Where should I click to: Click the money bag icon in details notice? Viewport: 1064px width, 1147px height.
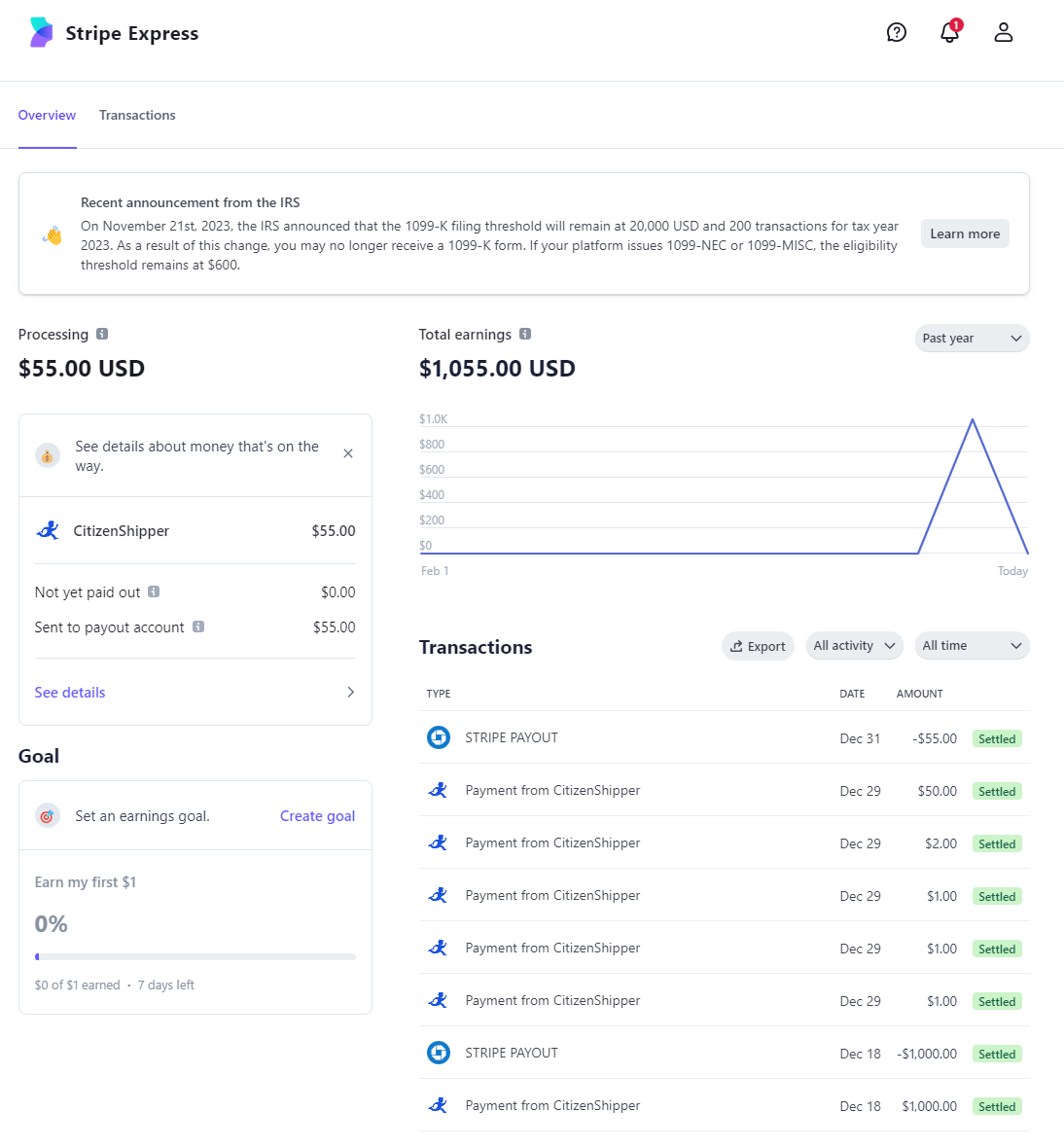point(48,455)
